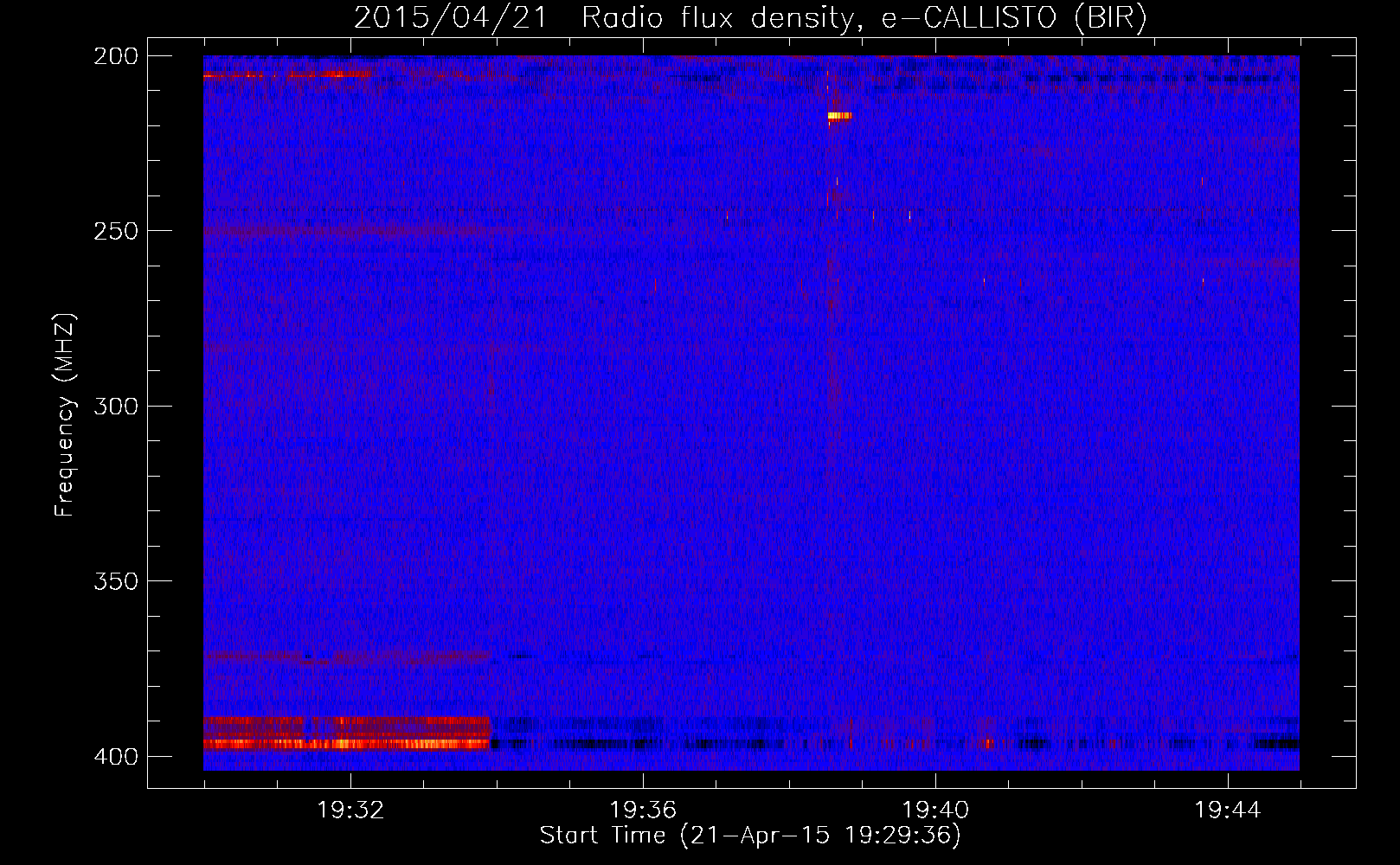Click the 300 frequency tick label
This screenshot has height=865, width=1400.
pyautogui.click(x=116, y=406)
